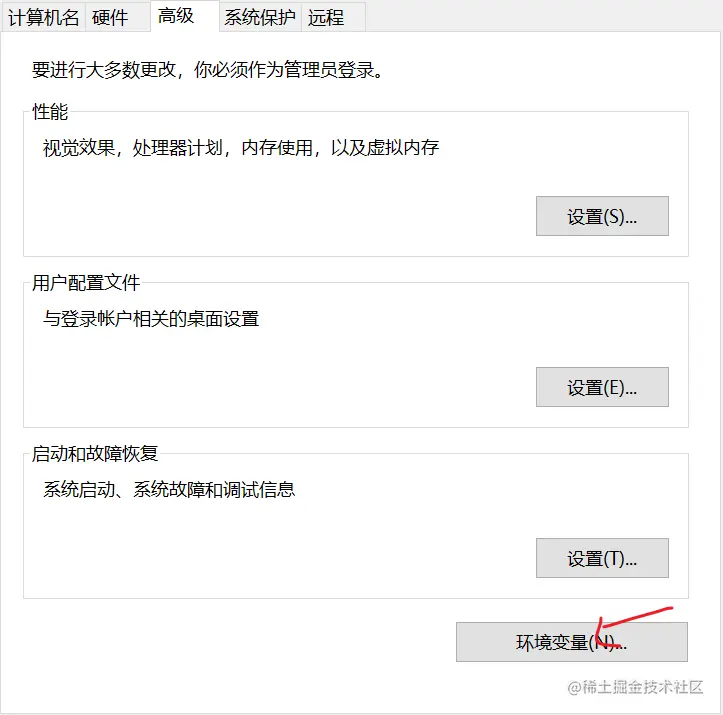Open startup and recovery 设置(T) button
This screenshot has height=715, width=723.
click(602, 558)
